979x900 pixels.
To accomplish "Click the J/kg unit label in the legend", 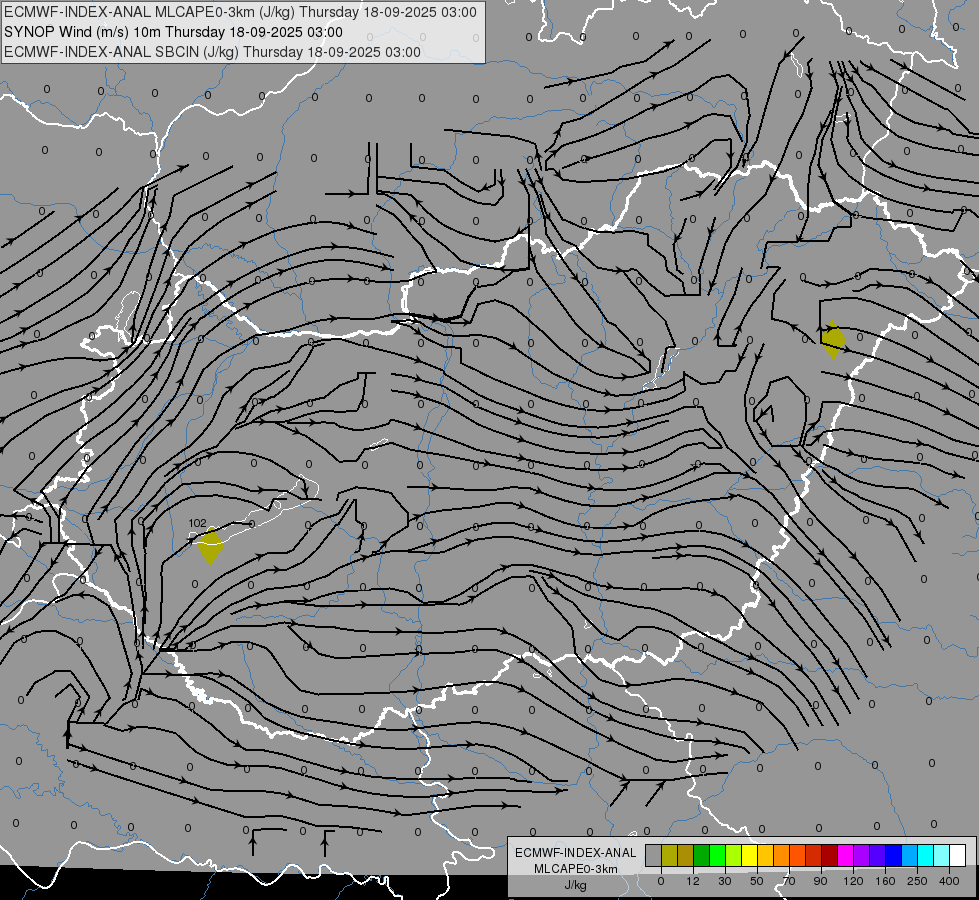I will [576, 885].
